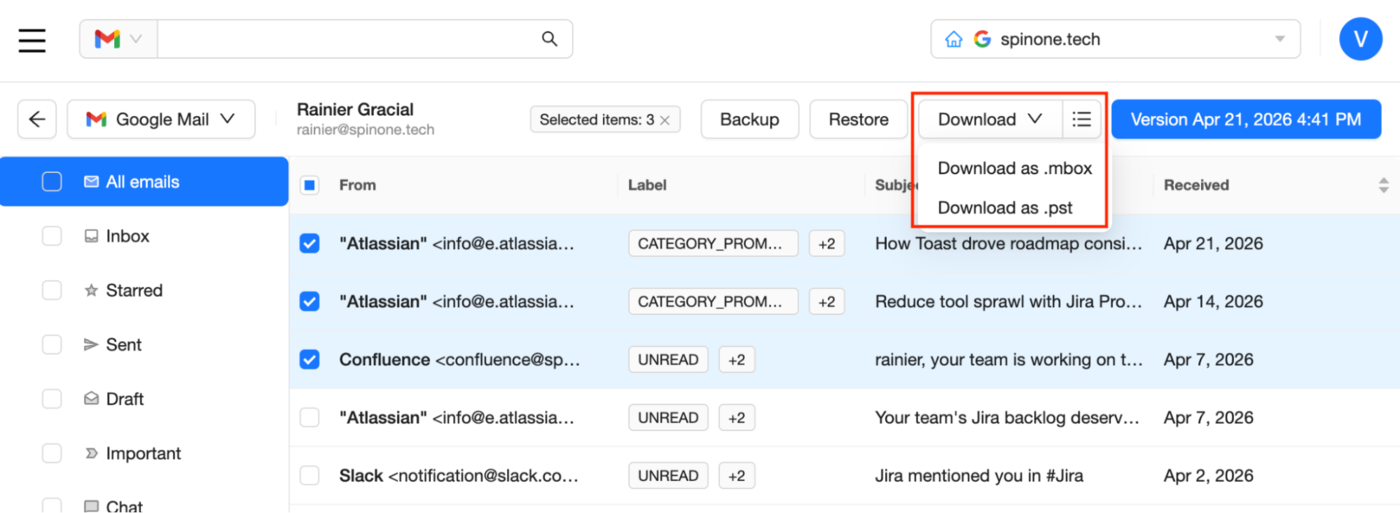This screenshot has width=1400, height=513.
Task: Choose Download as .mbox
Action: pyautogui.click(x=1014, y=168)
